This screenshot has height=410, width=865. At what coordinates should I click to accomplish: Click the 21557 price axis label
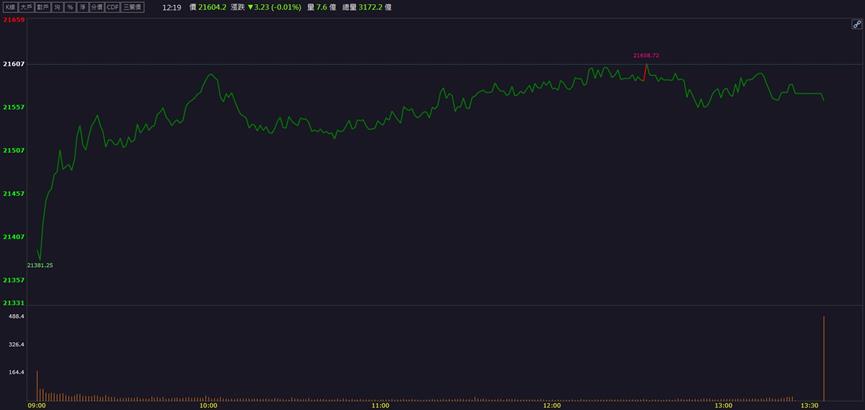click(12, 107)
